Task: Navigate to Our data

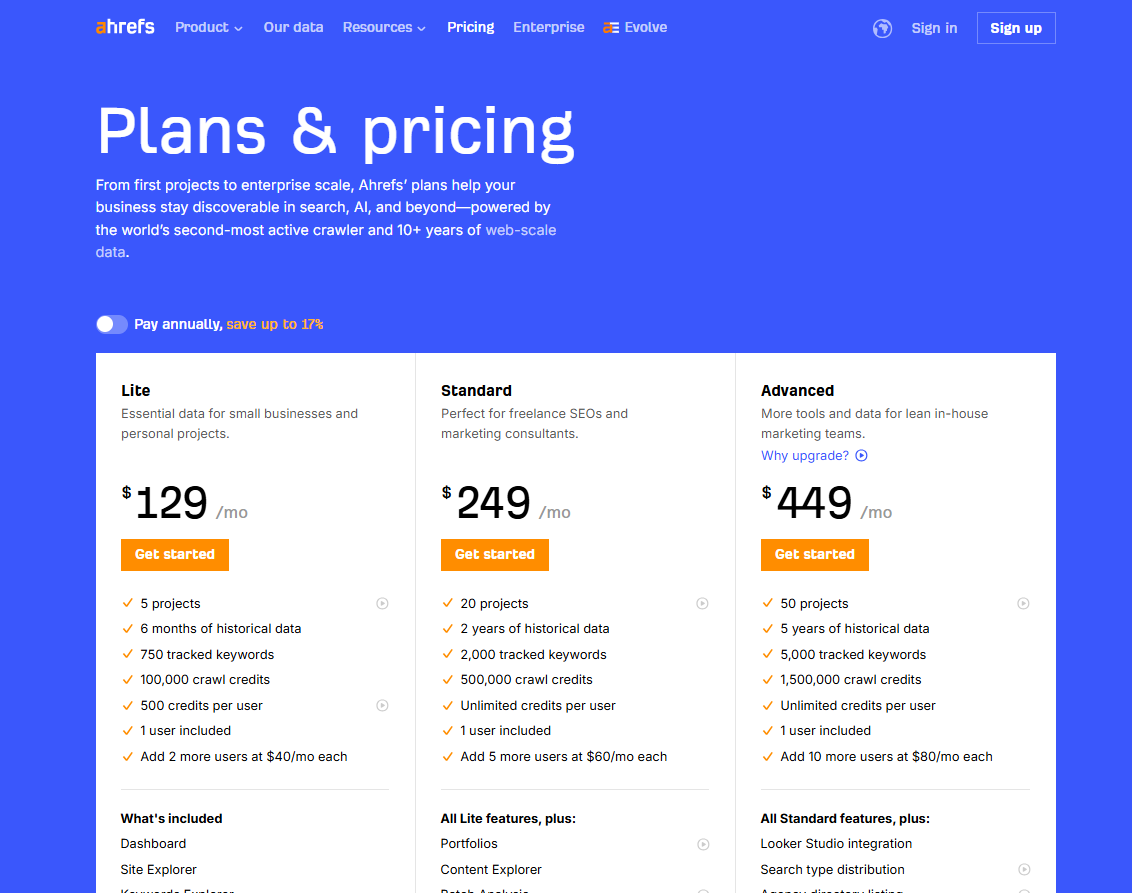Action: pos(293,28)
